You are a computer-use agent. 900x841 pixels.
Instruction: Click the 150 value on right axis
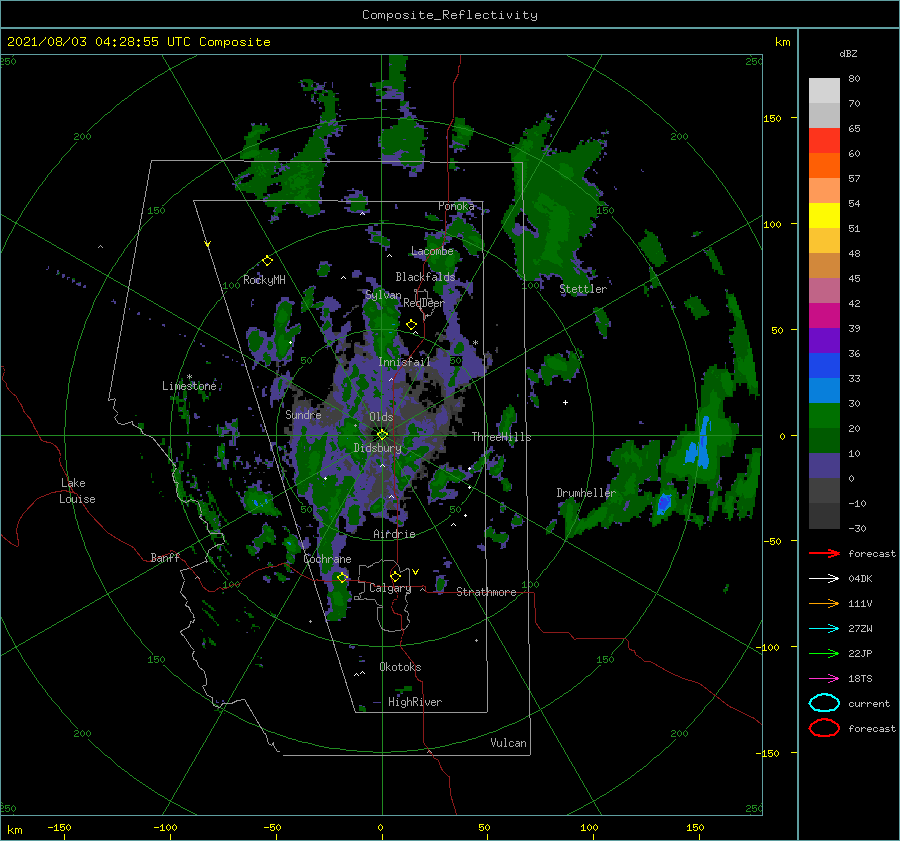click(772, 118)
